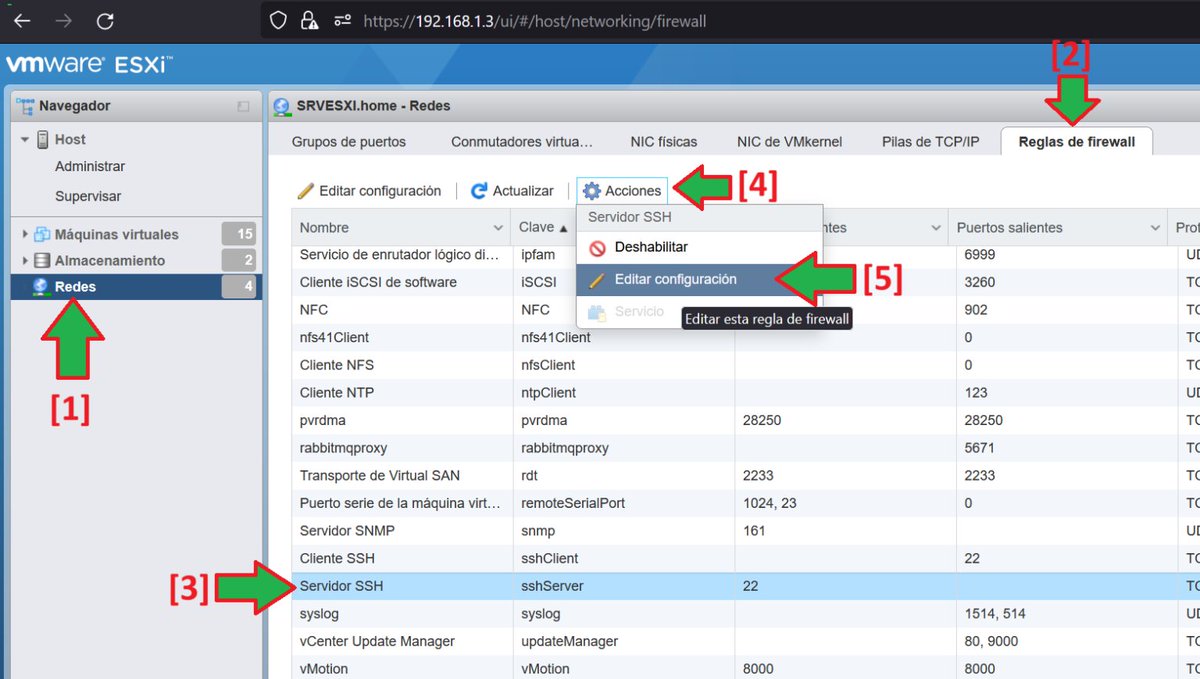This screenshot has width=1200, height=679.
Task: Collapse the Host tree node
Action: (25, 140)
